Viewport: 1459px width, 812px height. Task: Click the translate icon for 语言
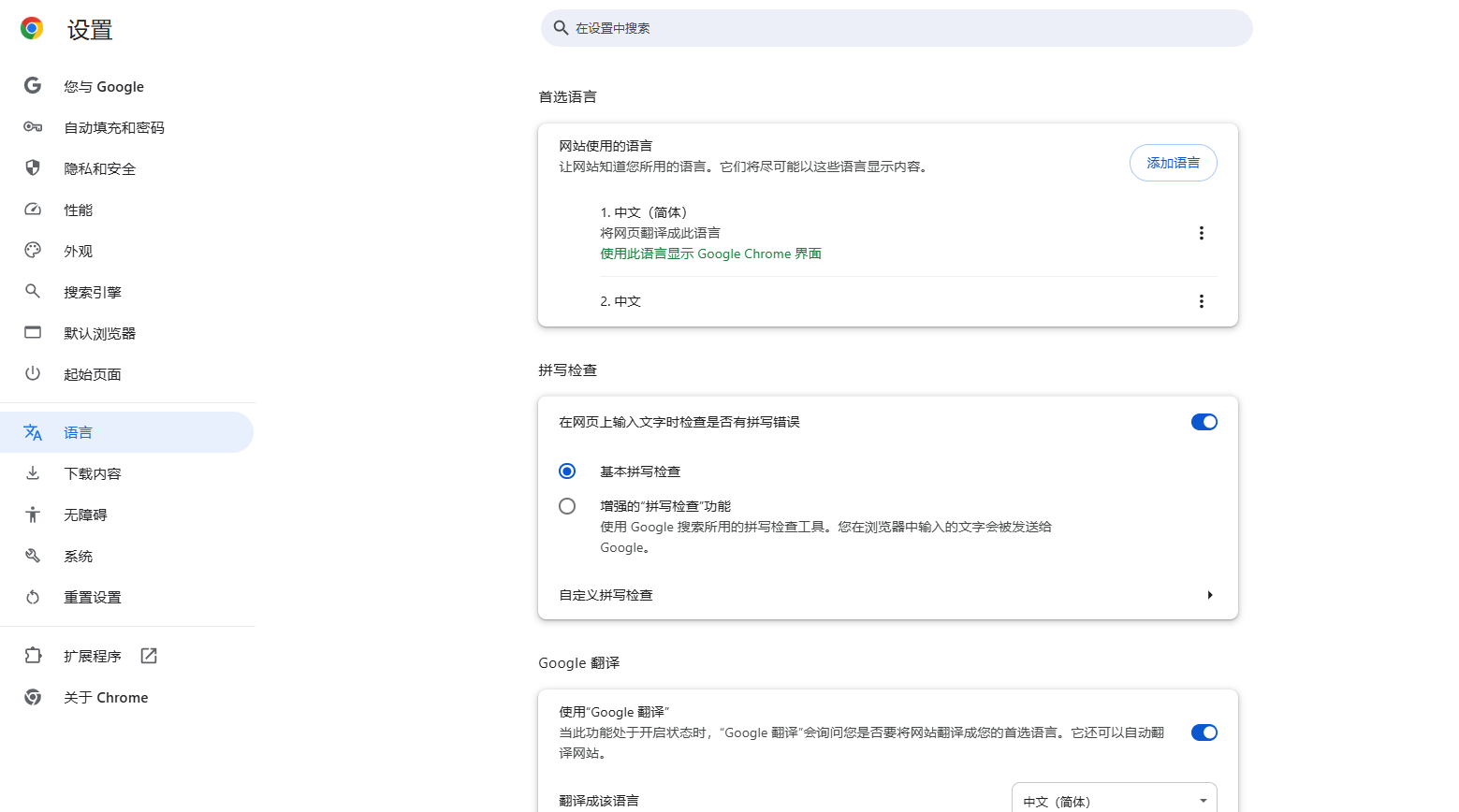(x=33, y=432)
